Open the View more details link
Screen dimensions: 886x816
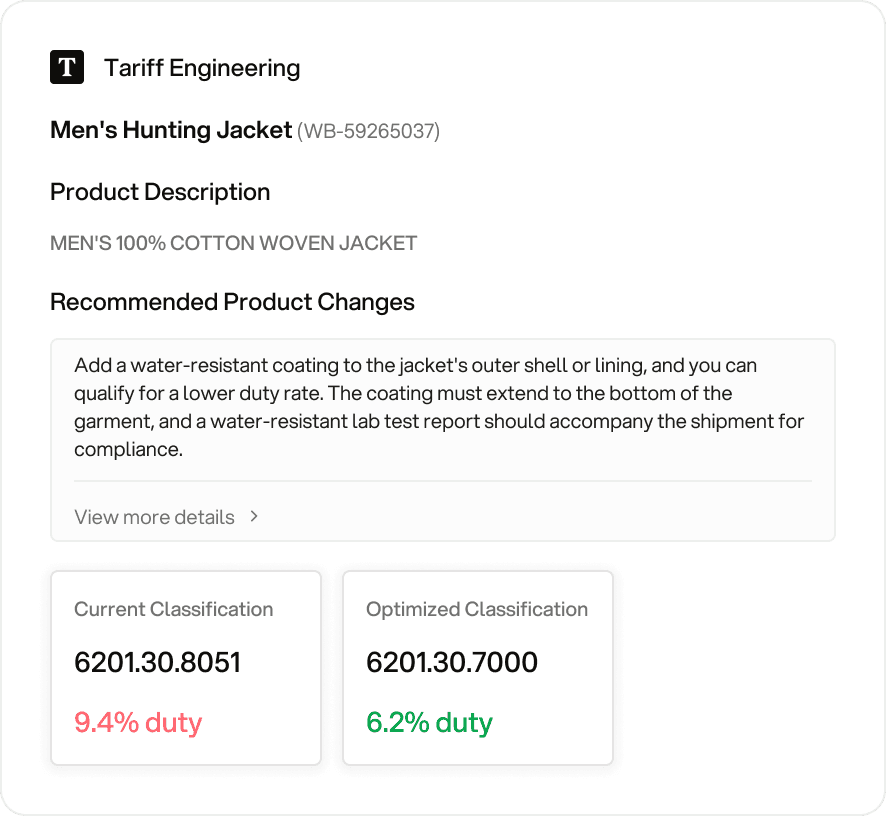point(154,517)
